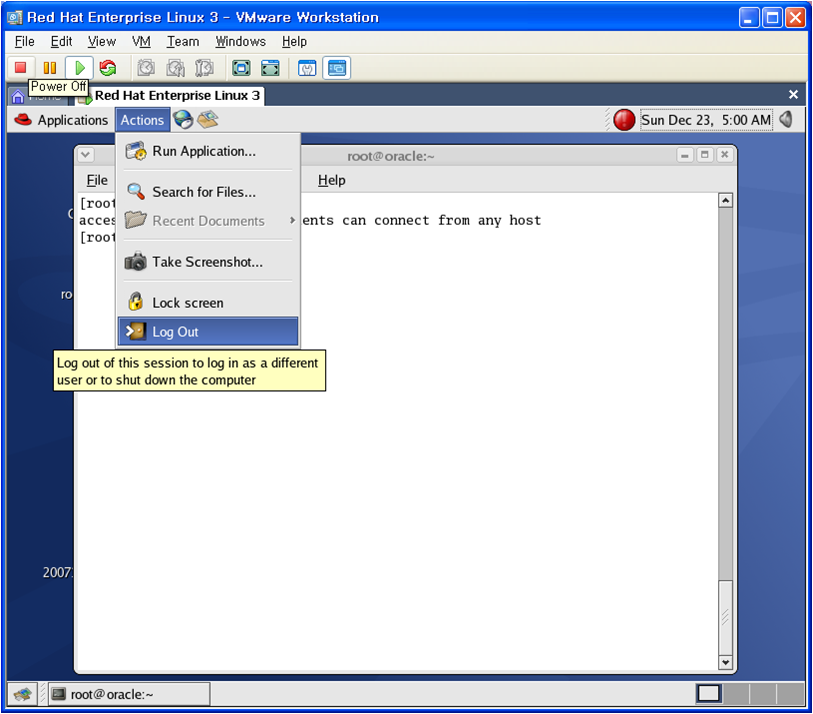Open the terminal window's Help menu
Image resolution: width=813 pixels, height=714 pixels.
pyautogui.click(x=331, y=180)
